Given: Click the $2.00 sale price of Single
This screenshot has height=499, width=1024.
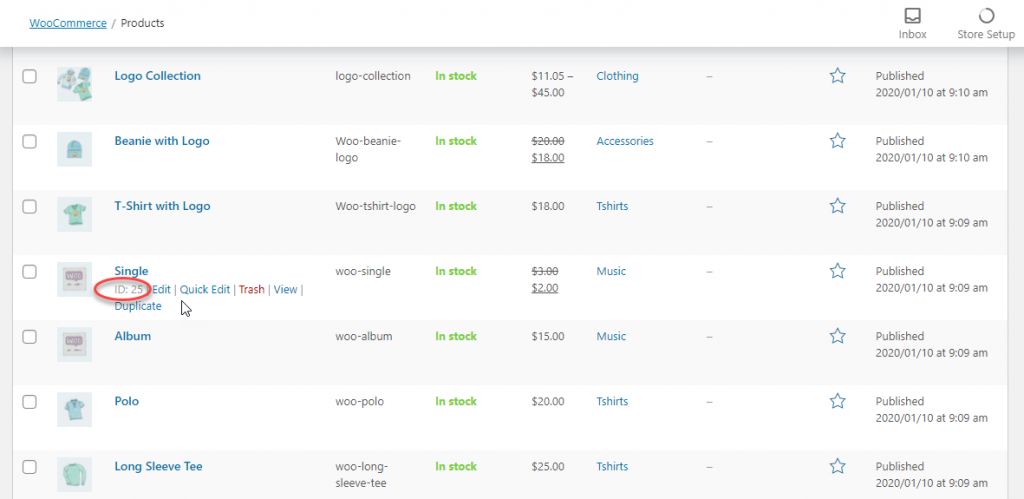Looking at the screenshot, I should pyautogui.click(x=545, y=288).
